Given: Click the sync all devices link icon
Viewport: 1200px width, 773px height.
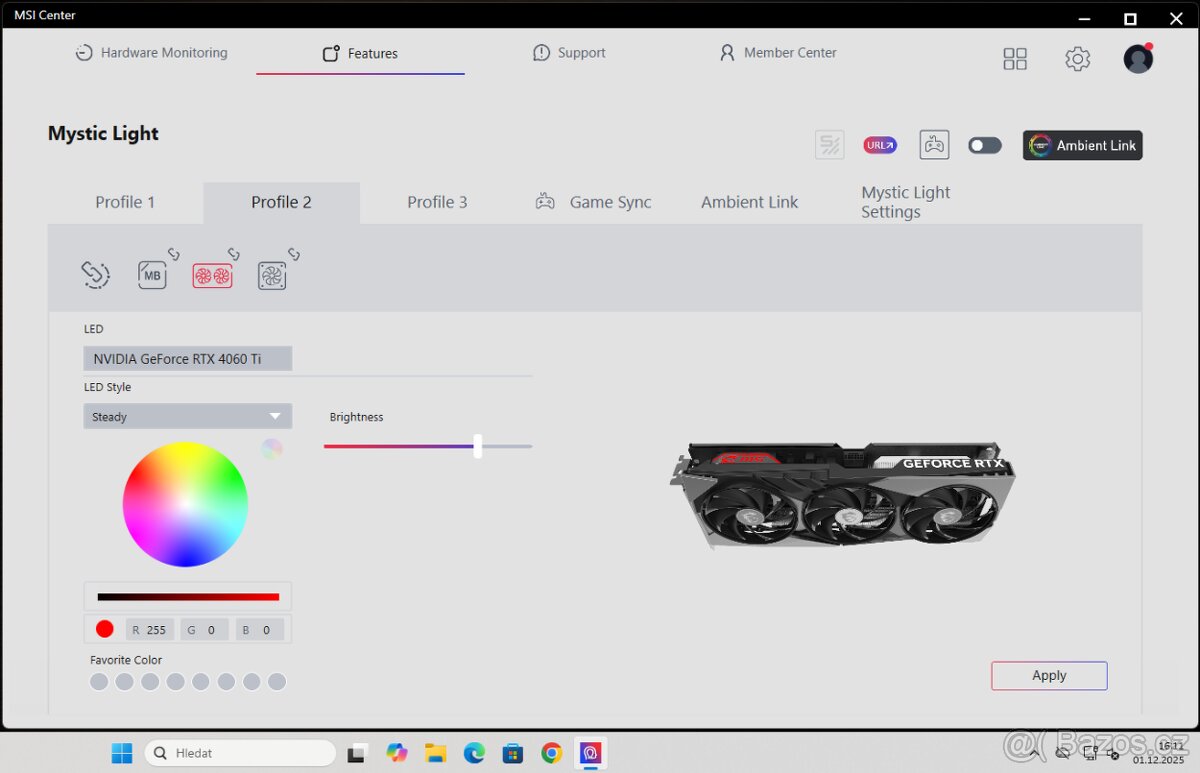Looking at the screenshot, I should (95, 275).
